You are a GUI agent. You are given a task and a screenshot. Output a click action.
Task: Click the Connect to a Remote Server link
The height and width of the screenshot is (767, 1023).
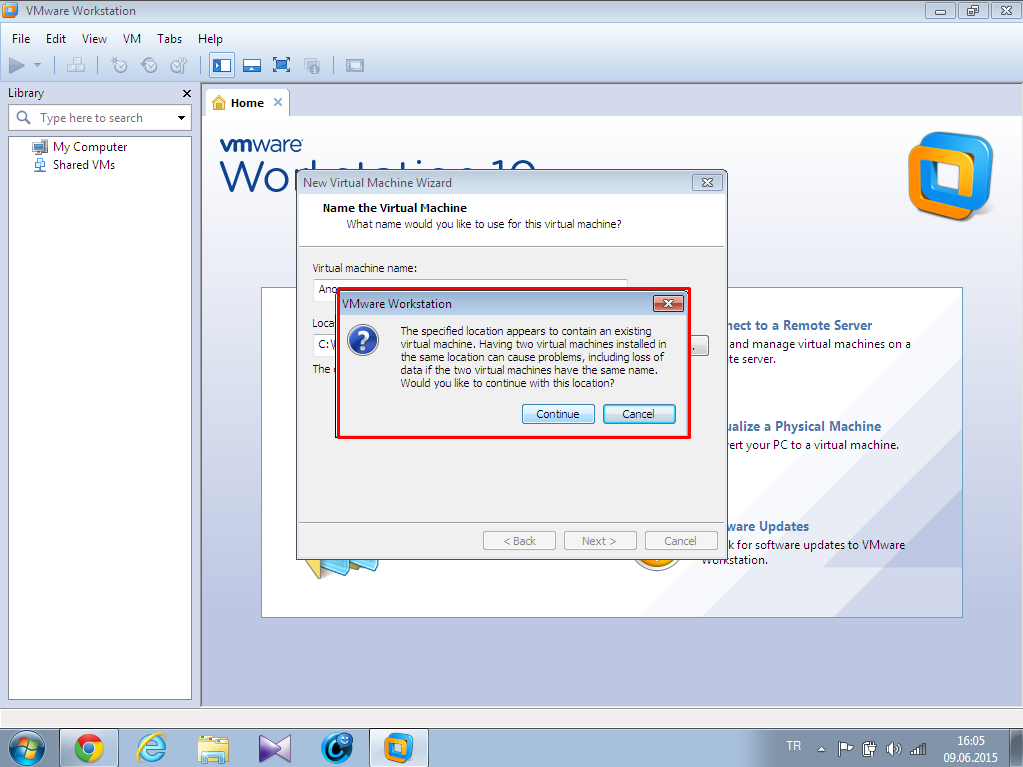pyautogui.click(x=799, y=325)
